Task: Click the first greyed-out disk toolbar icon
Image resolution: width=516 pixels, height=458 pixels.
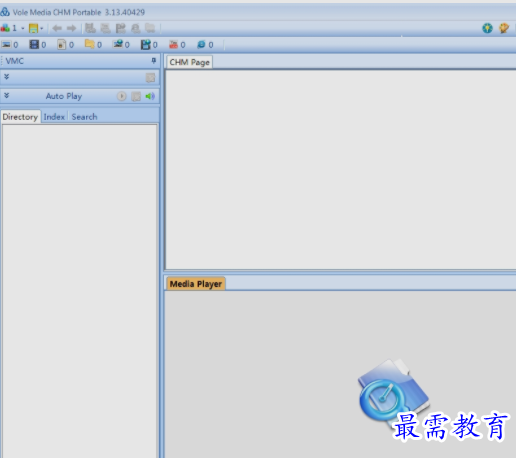Action: [x=90, y=28]
